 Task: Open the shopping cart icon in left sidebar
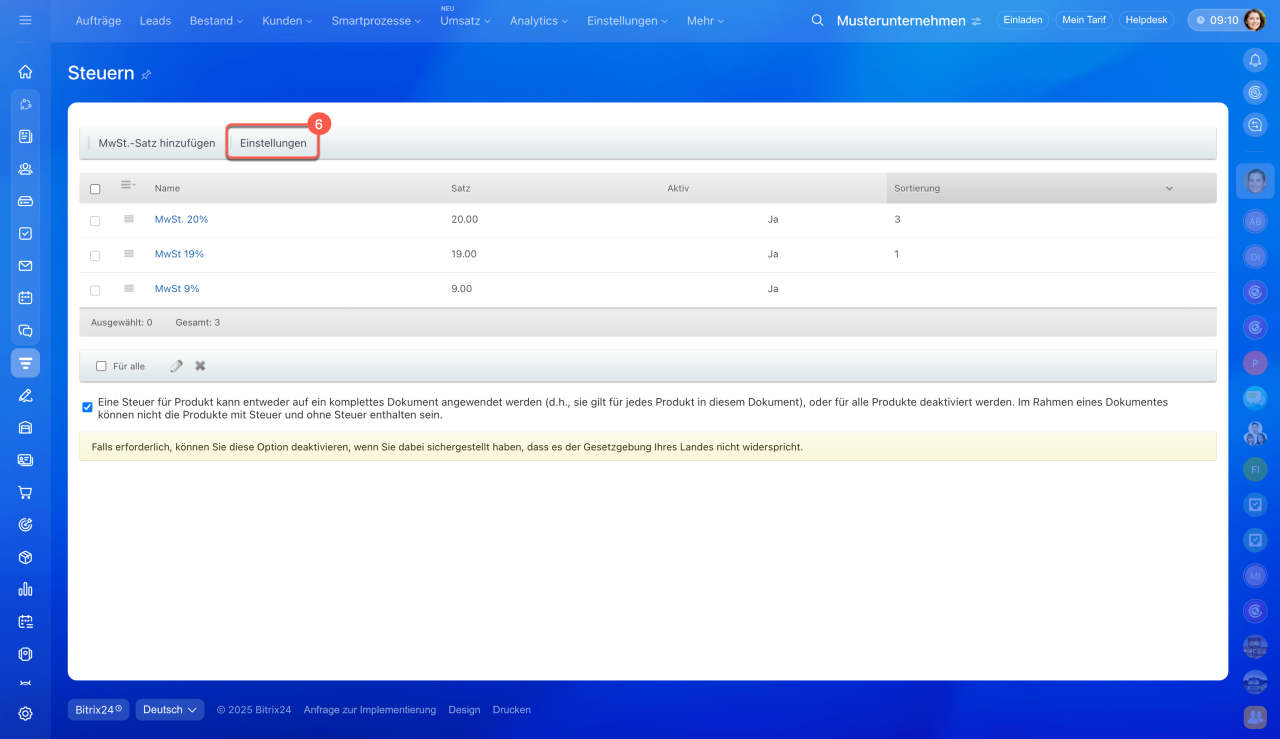pos(25,492)
